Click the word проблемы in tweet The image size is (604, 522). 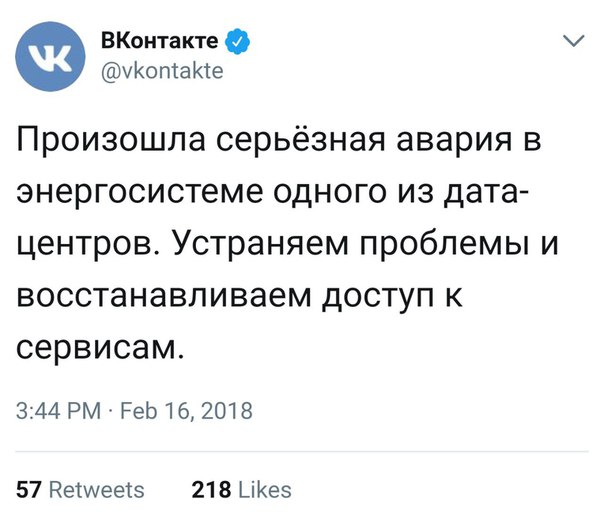point(444,246)
